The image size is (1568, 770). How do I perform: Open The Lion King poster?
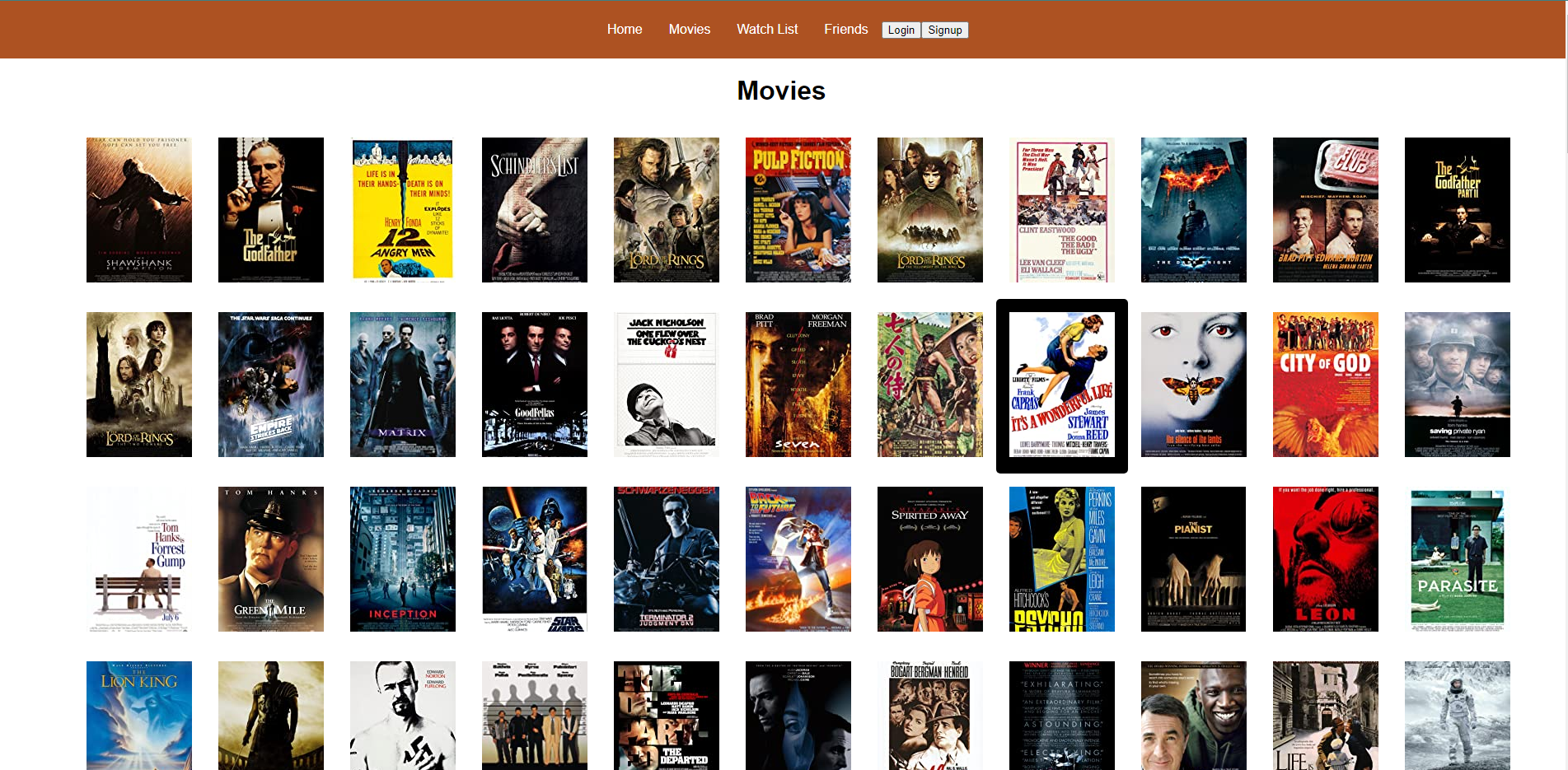click(139, 716)
